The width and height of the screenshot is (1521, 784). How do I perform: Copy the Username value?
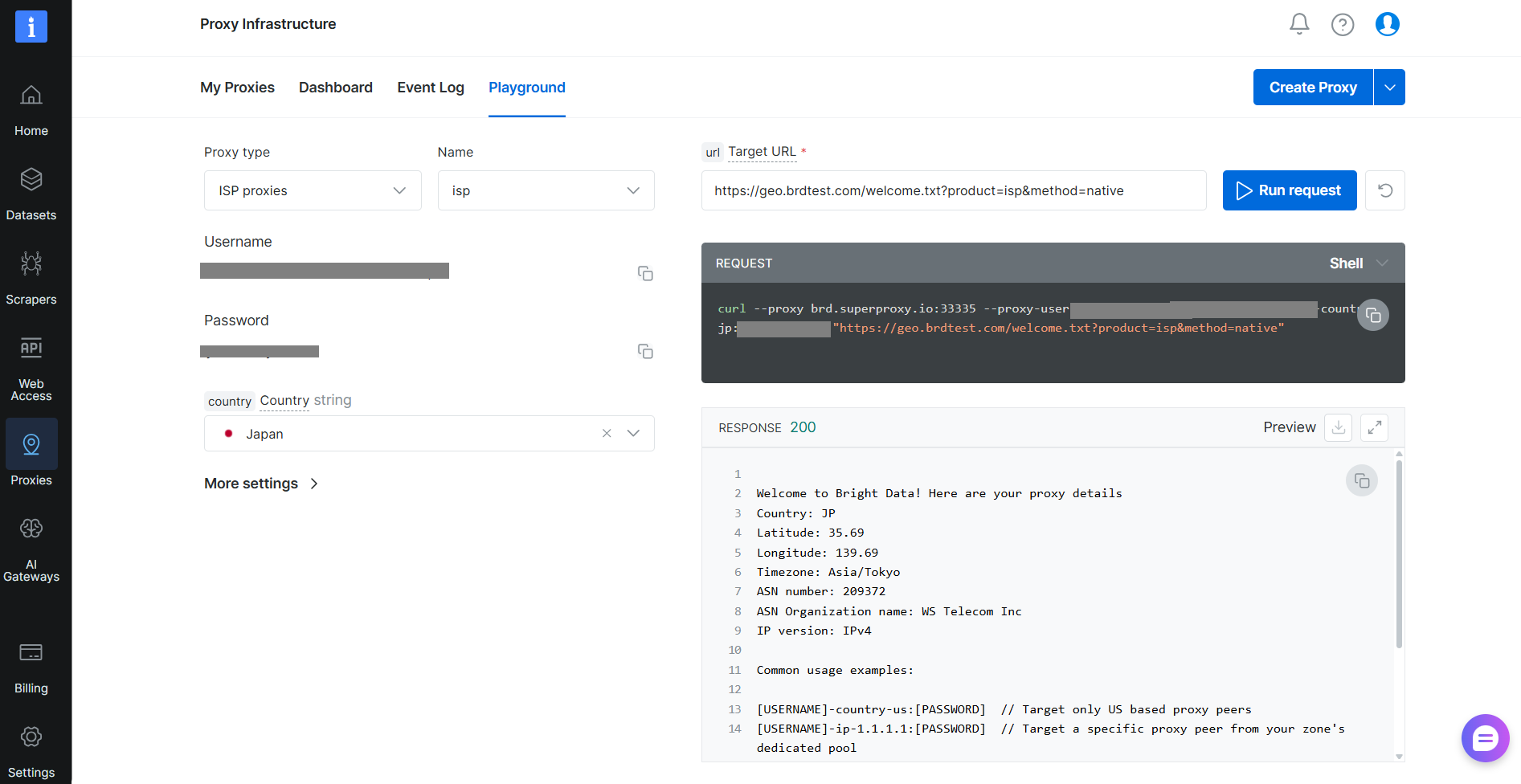pos(645,273)
